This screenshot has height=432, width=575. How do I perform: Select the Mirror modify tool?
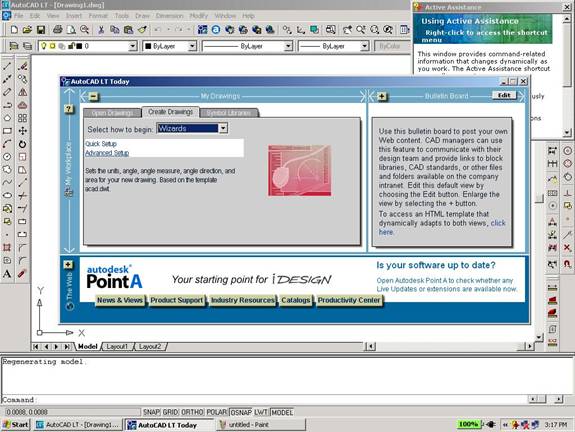[22, 92]
